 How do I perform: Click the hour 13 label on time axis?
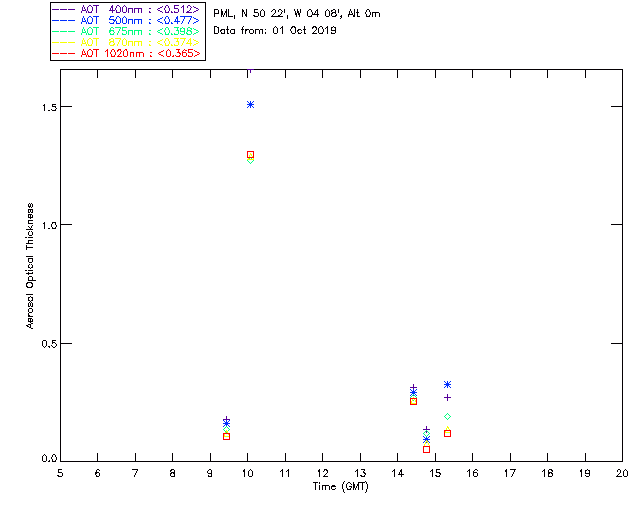coord(360,473)
